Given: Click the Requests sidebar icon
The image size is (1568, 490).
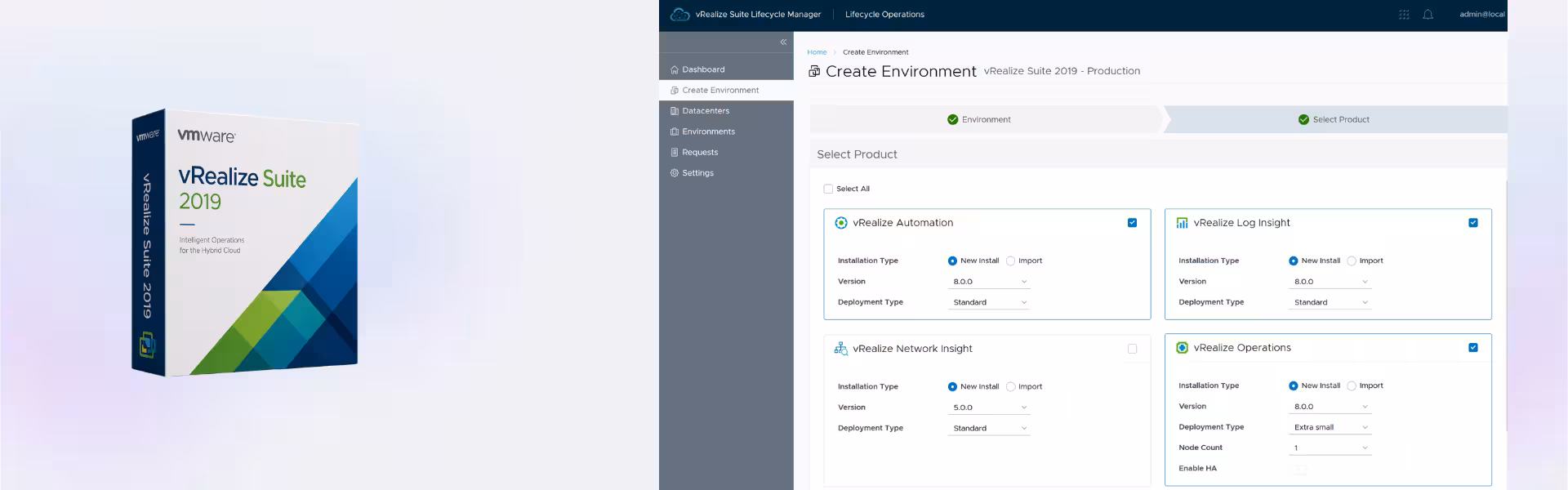Looking at the screenshot, I should click(x=675, y=153).
